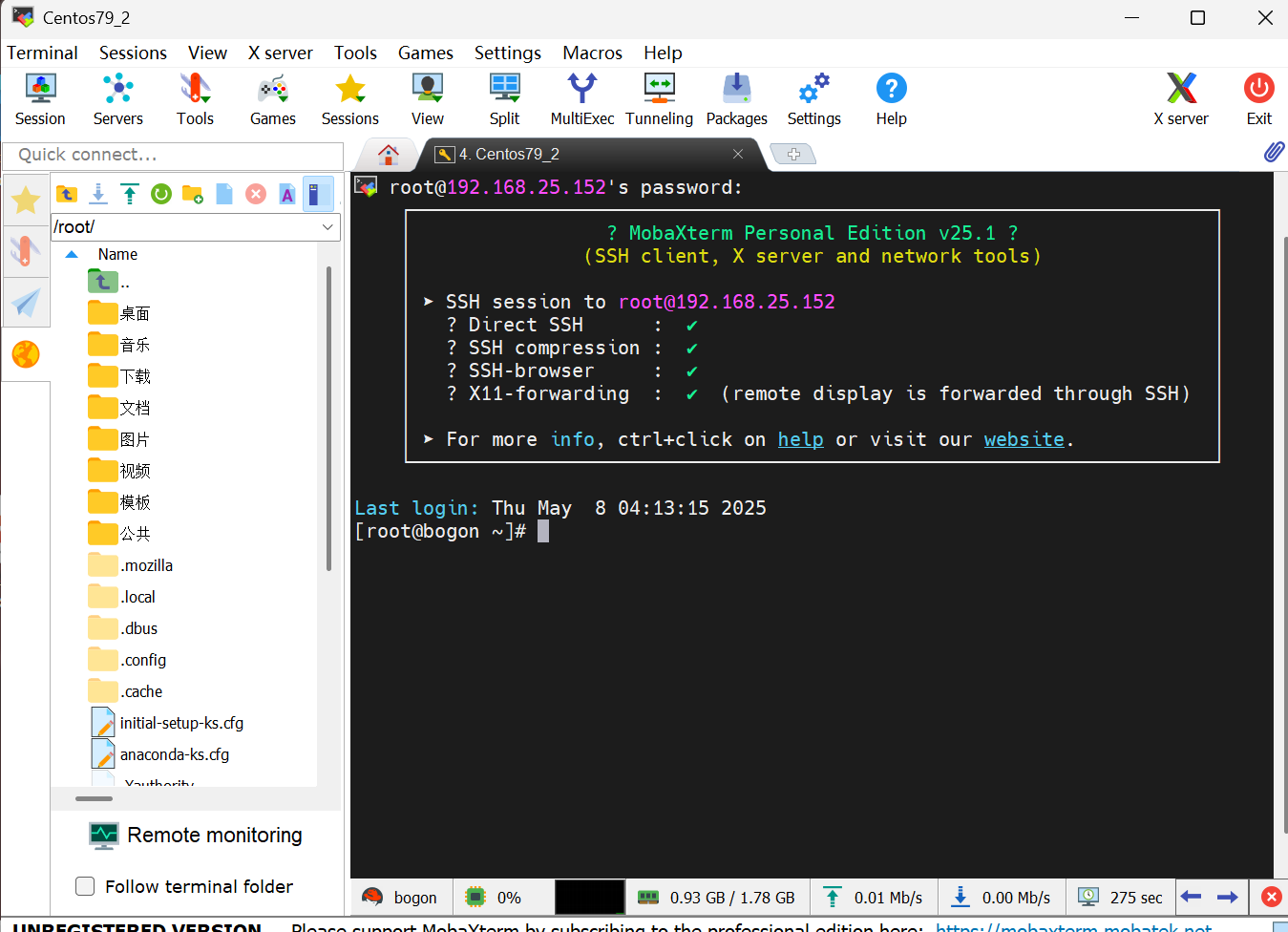
Task: Open the Servers toolbar button
Action: point(117,99)
